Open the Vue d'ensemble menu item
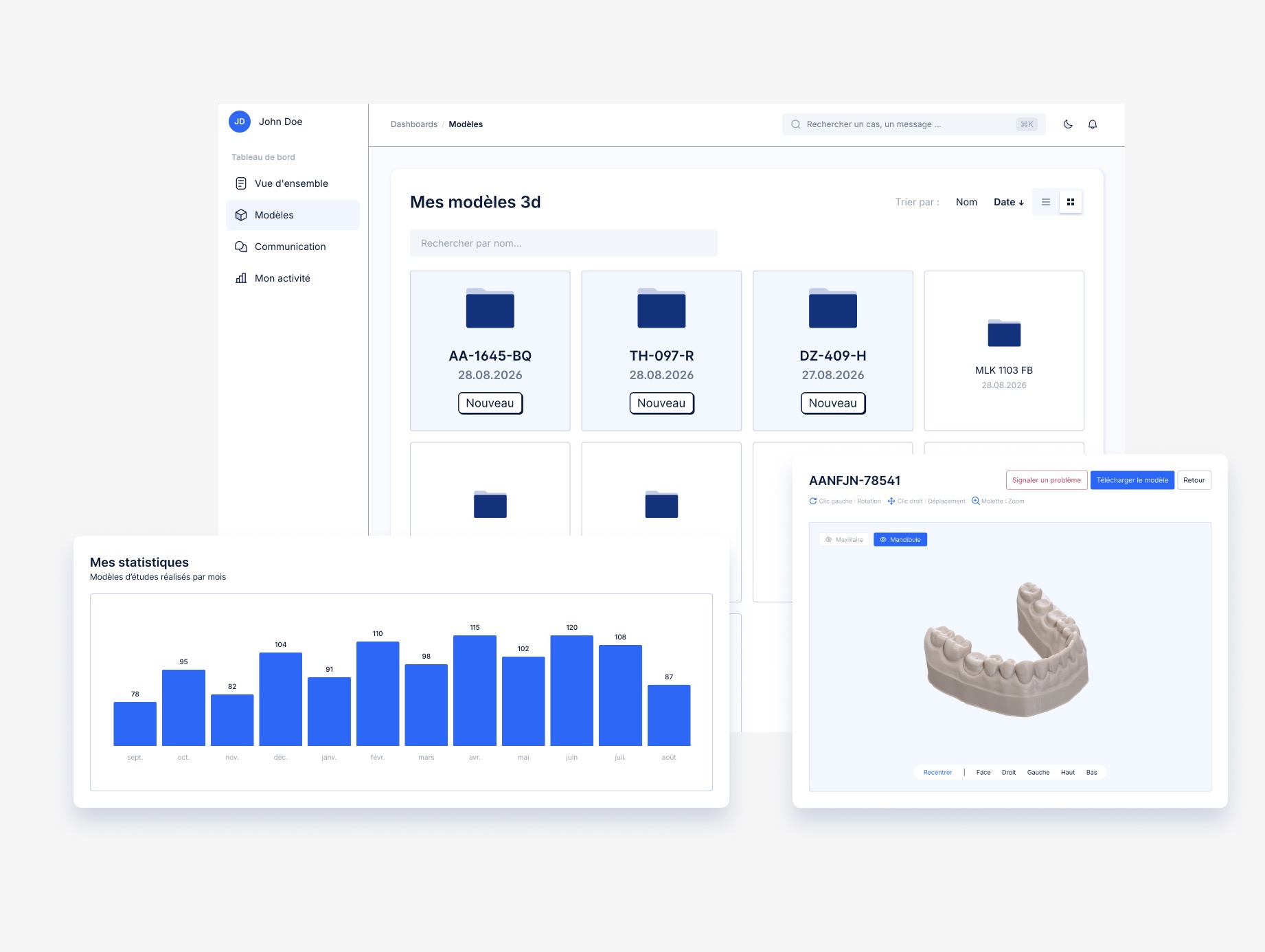 293,183
